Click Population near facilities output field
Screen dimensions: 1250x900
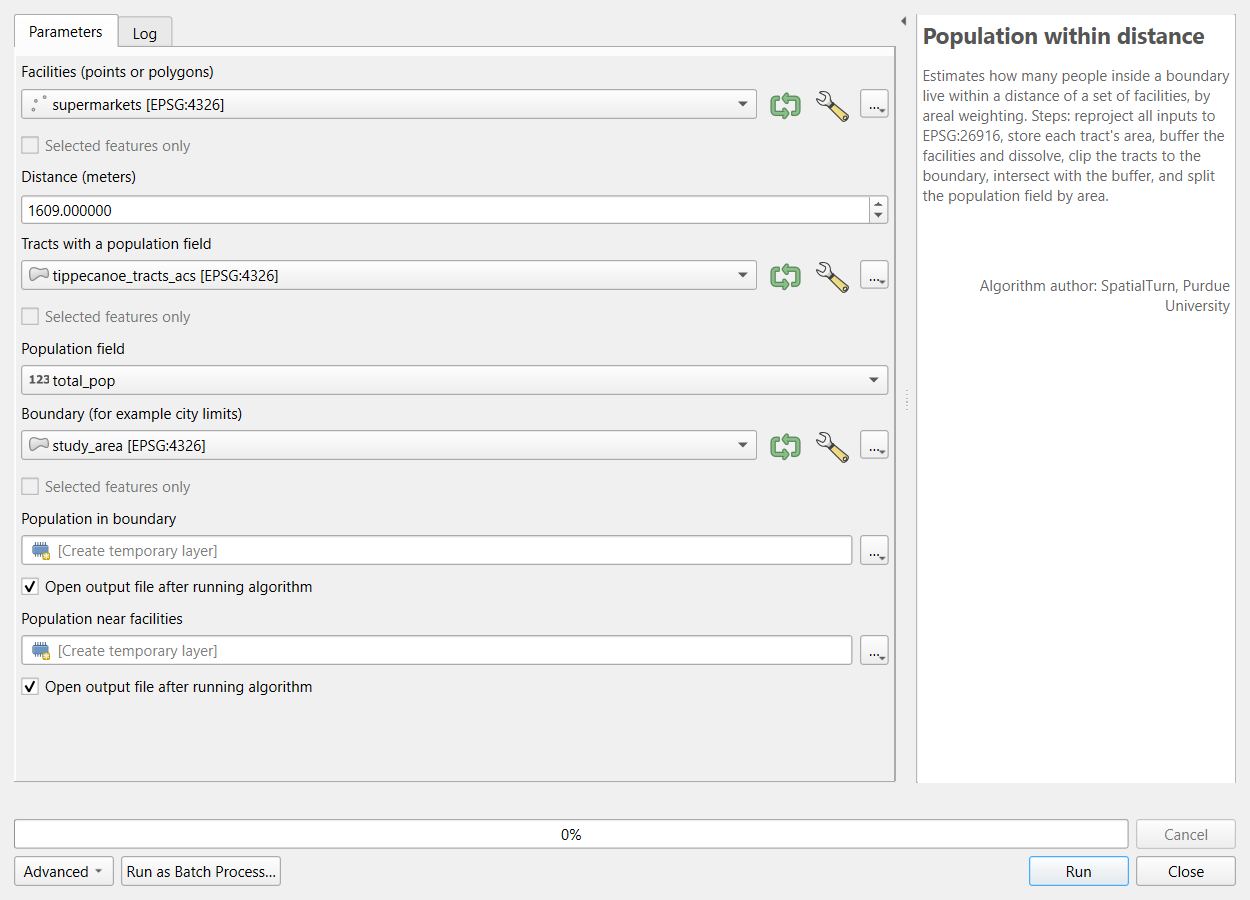point(437,651)
